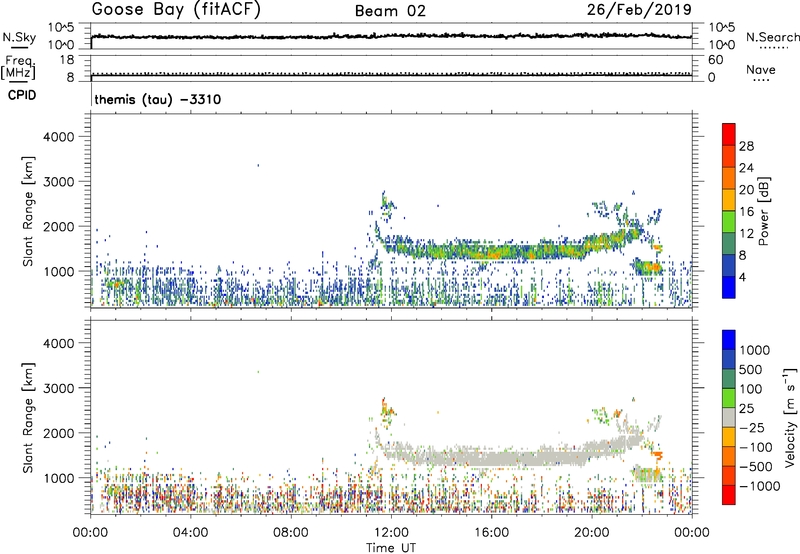The height and width of the screenshot is (554, 800).
Task: Click the 'Slant Range [km]' label of power plot
Action: (28, 211)
